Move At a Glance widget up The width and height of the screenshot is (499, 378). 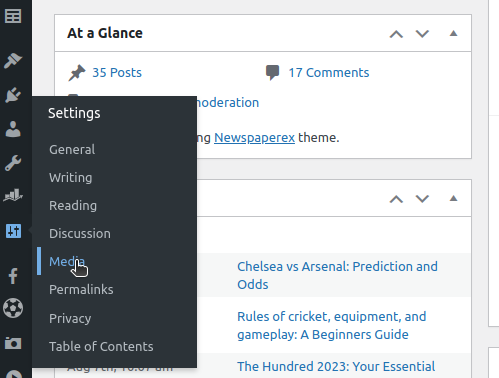tap(396, 34)
